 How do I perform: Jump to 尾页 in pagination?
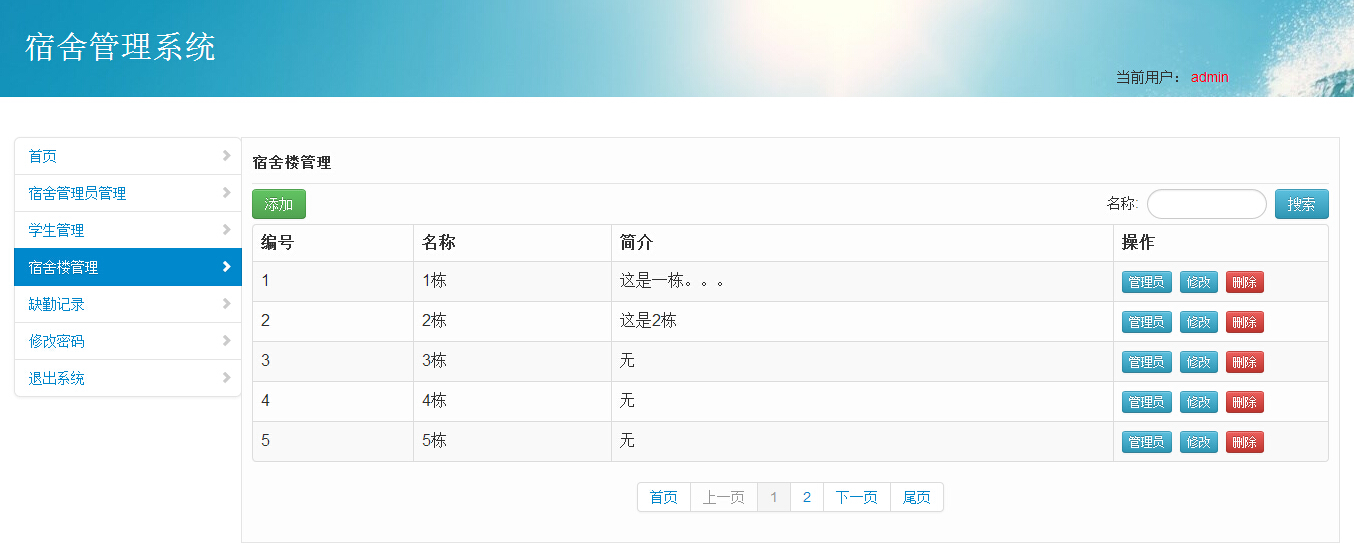[x=916, y=497]
